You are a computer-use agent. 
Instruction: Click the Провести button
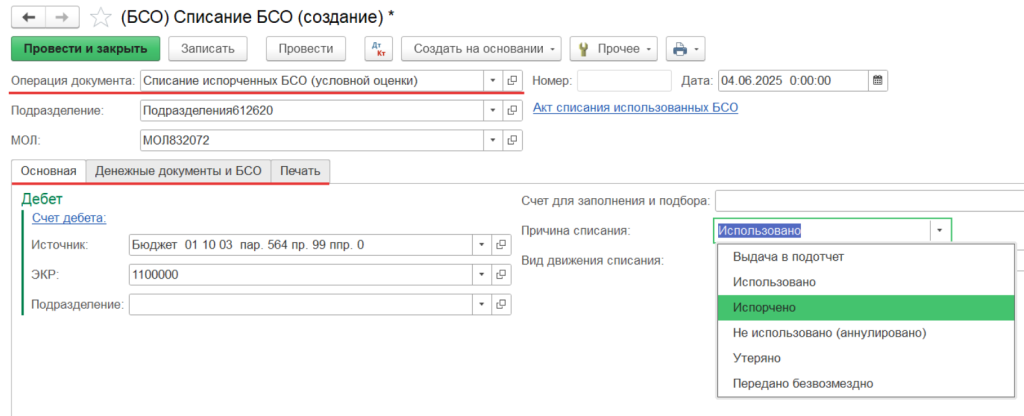[x=306, y=49]
